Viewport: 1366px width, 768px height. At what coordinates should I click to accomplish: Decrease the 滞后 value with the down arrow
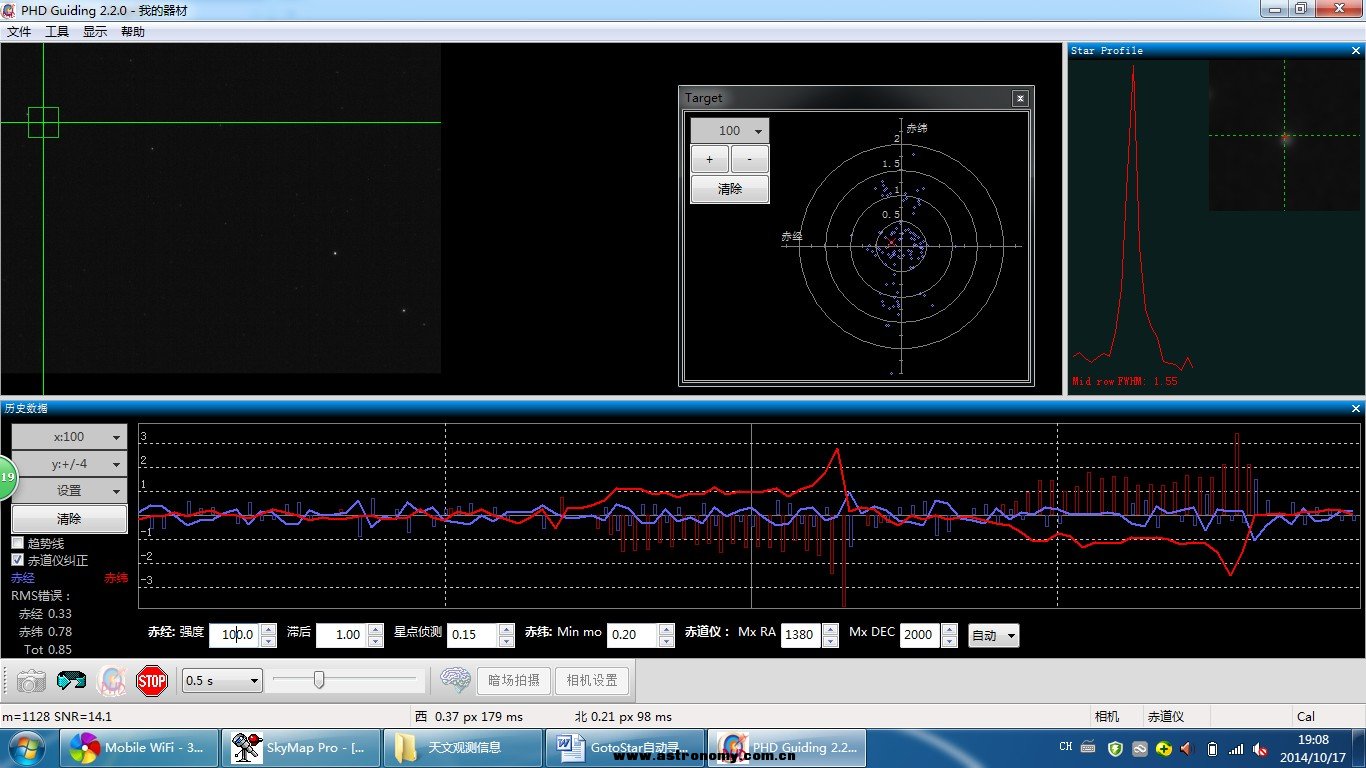click(375, 642)
